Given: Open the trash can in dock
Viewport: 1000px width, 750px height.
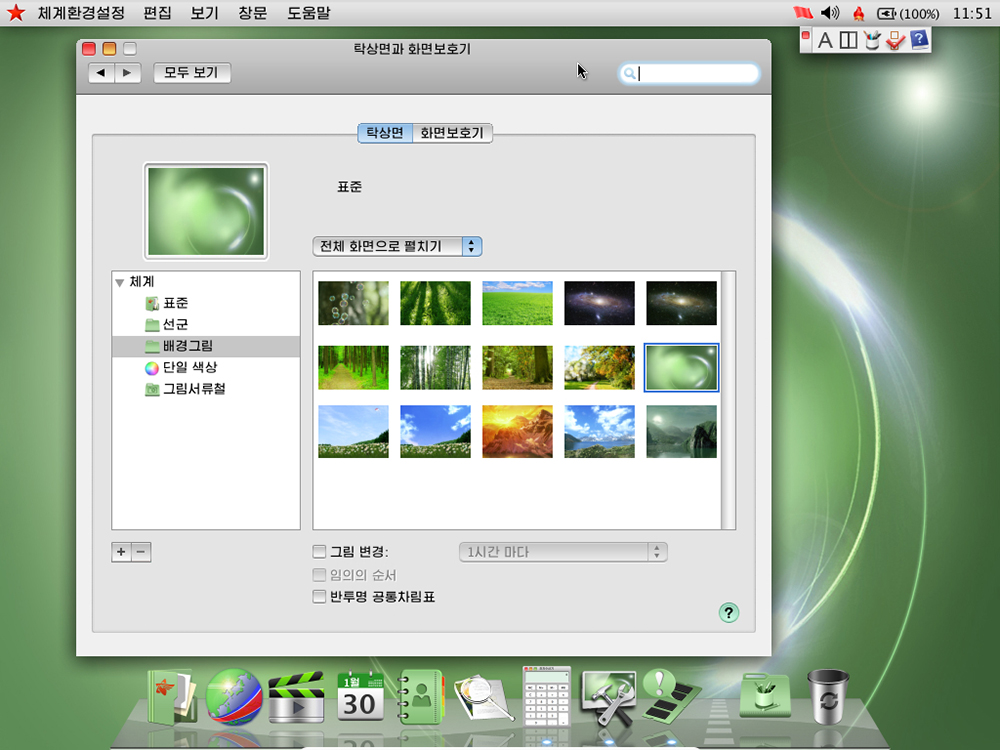Looking at the screenshot, I should click(828, 696).
